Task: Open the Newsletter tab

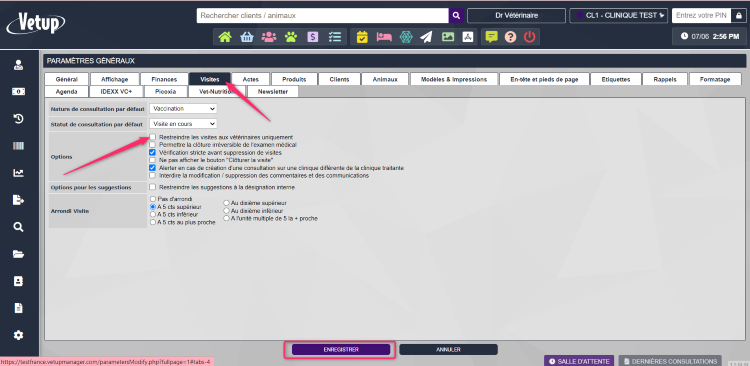Action: [x=273, y=91]
